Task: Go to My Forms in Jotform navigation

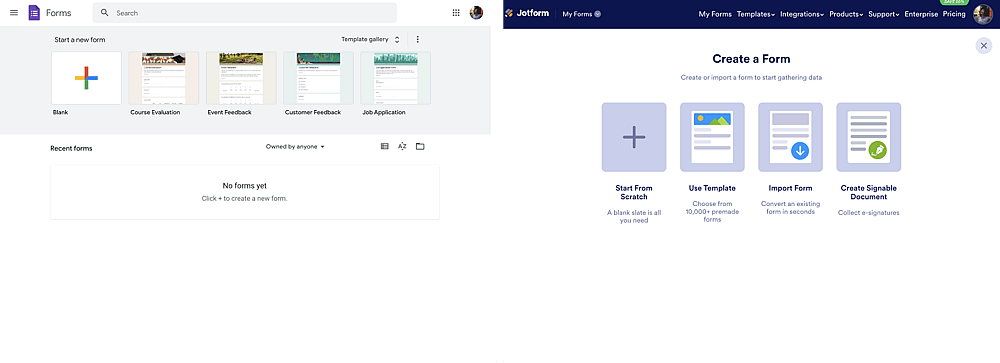Action: 715,14
